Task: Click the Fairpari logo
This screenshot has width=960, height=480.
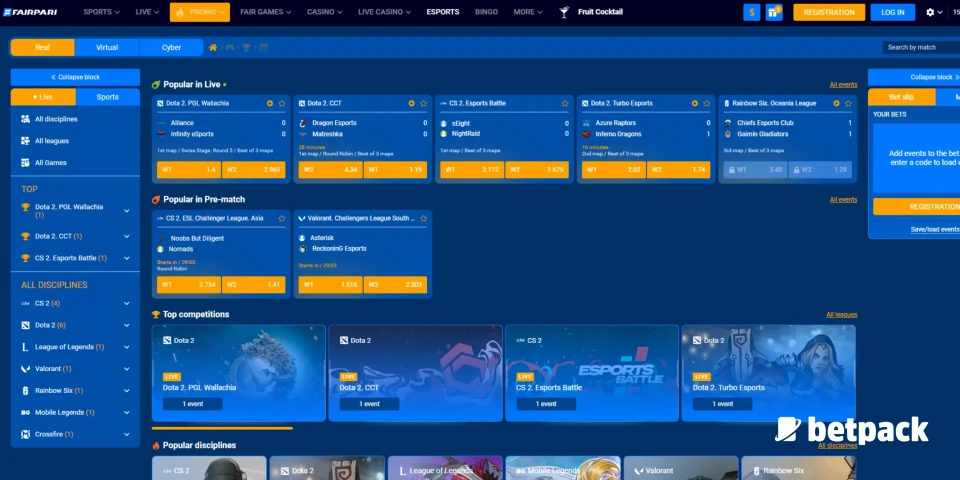Action: click(x=30, y=12)
